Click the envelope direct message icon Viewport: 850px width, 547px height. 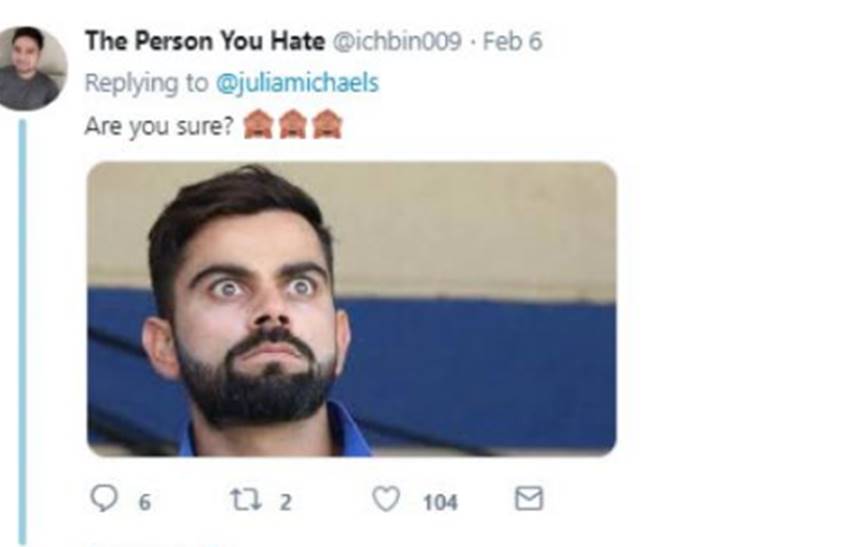pyautogui.click(x=528, y=499)
